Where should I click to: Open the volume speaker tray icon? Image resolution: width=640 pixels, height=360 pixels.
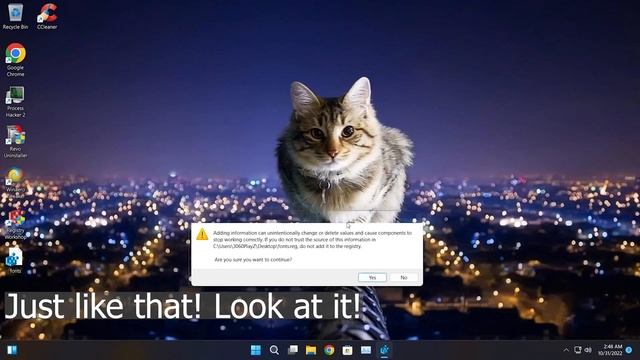(x=588, y=350)
